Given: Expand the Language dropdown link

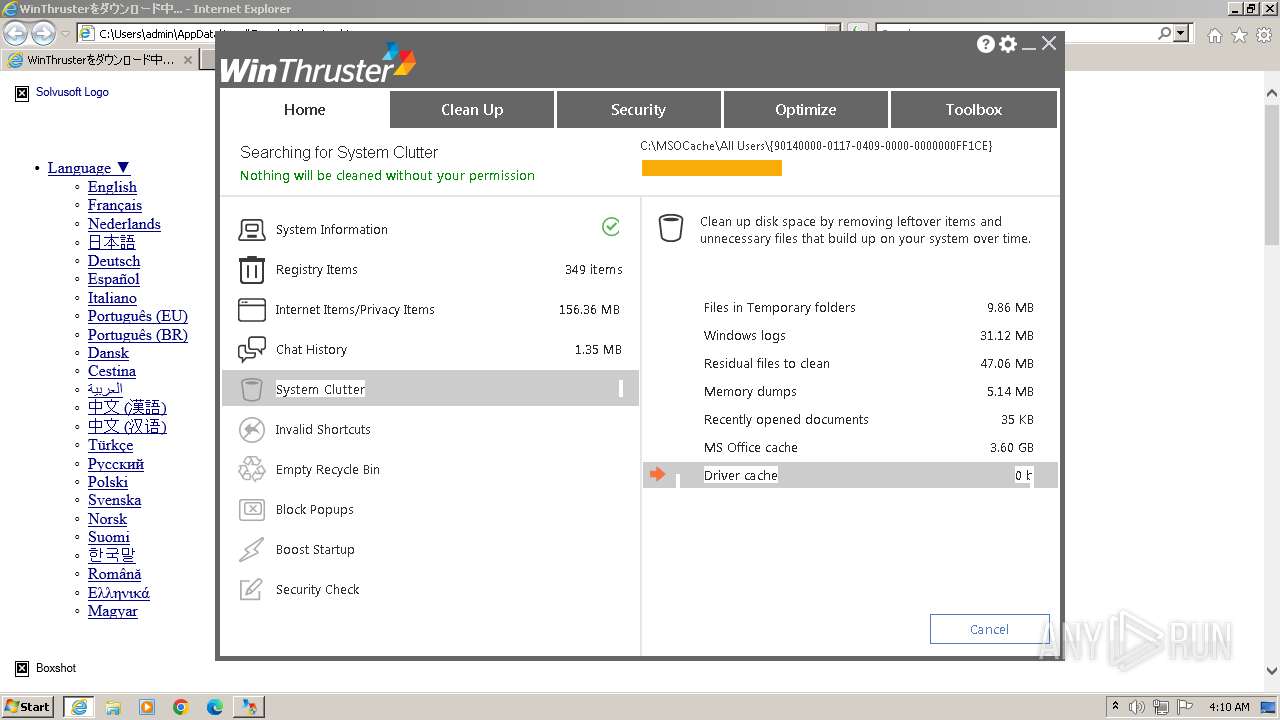Looking at the screenshot, I should (89, 168).
